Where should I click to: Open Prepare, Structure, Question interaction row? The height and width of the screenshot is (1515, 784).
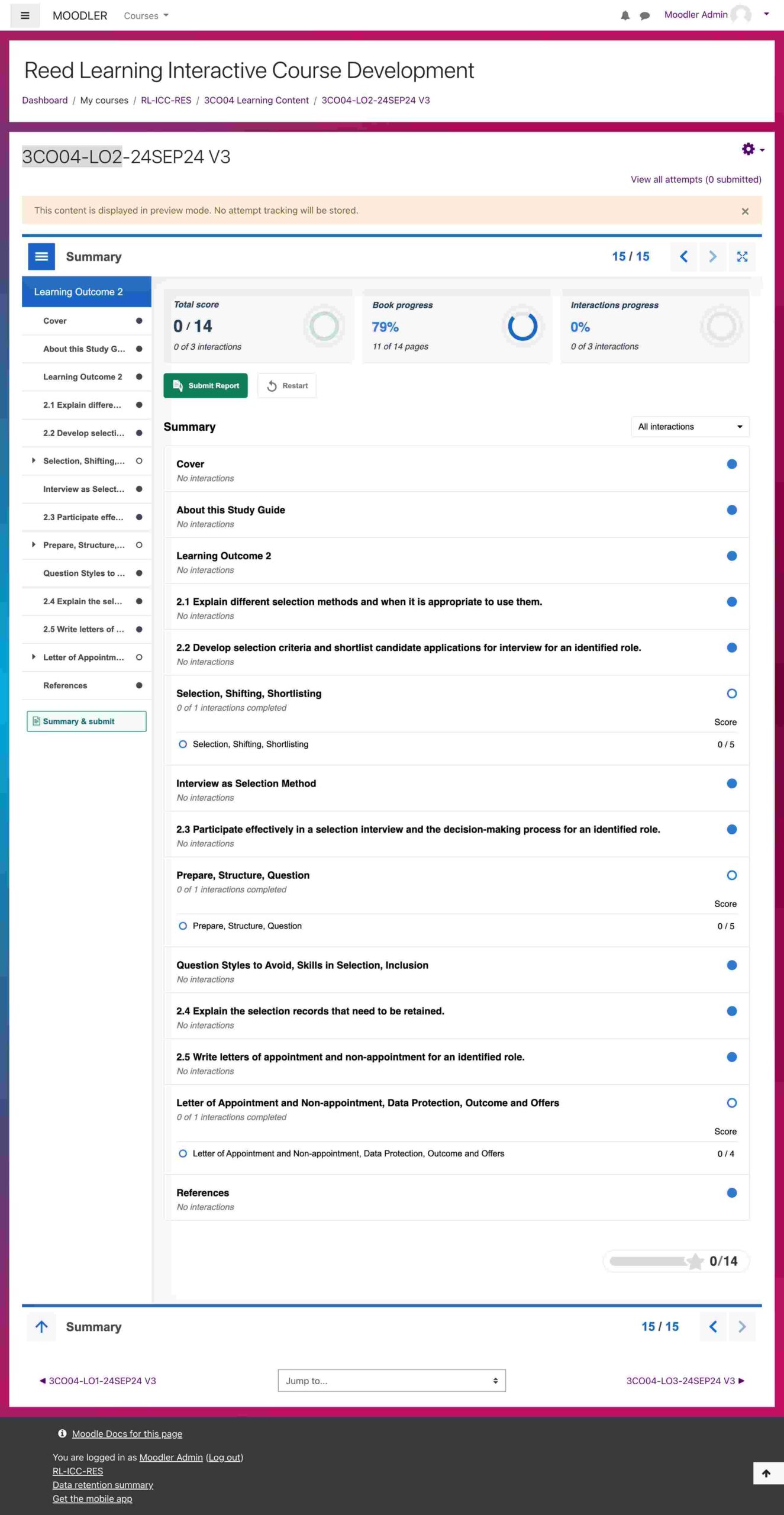pos(456,926)
